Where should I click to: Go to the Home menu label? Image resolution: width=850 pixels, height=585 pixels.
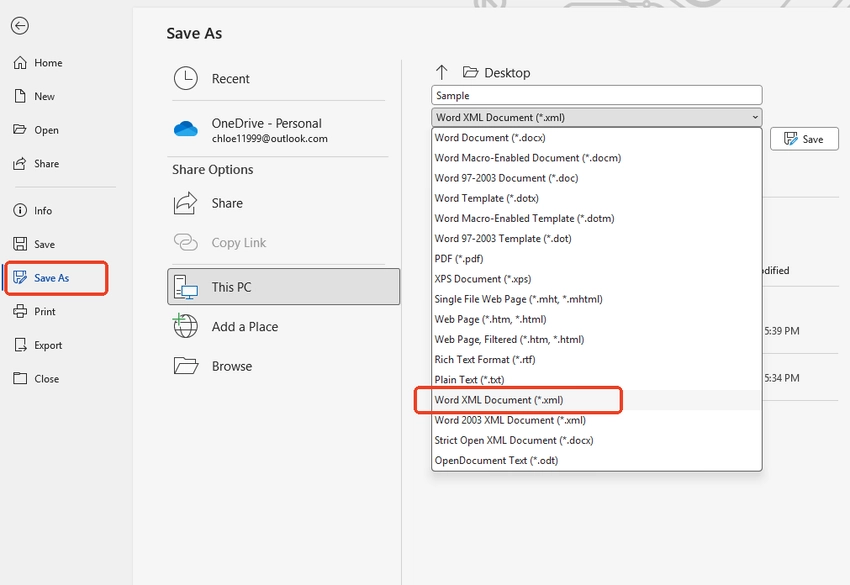tap(48, 63)
